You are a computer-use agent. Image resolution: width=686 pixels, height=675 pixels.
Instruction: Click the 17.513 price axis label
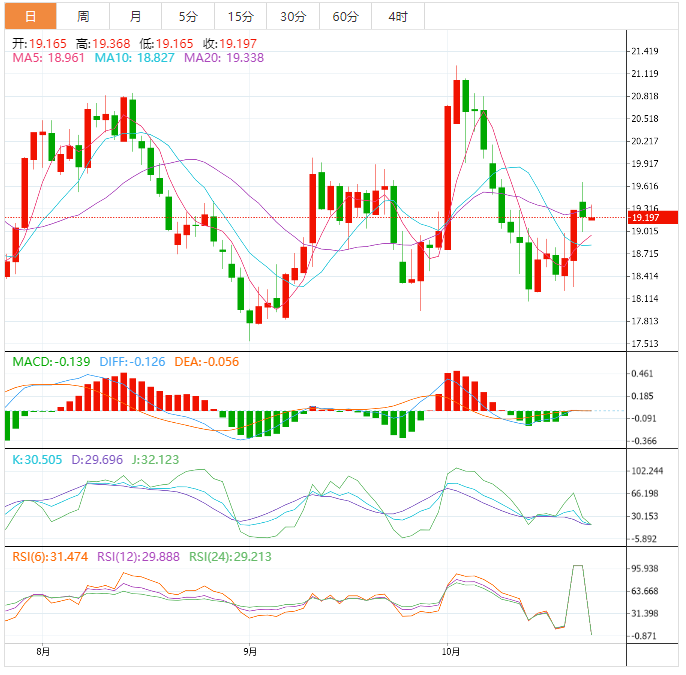coord(645,344)
